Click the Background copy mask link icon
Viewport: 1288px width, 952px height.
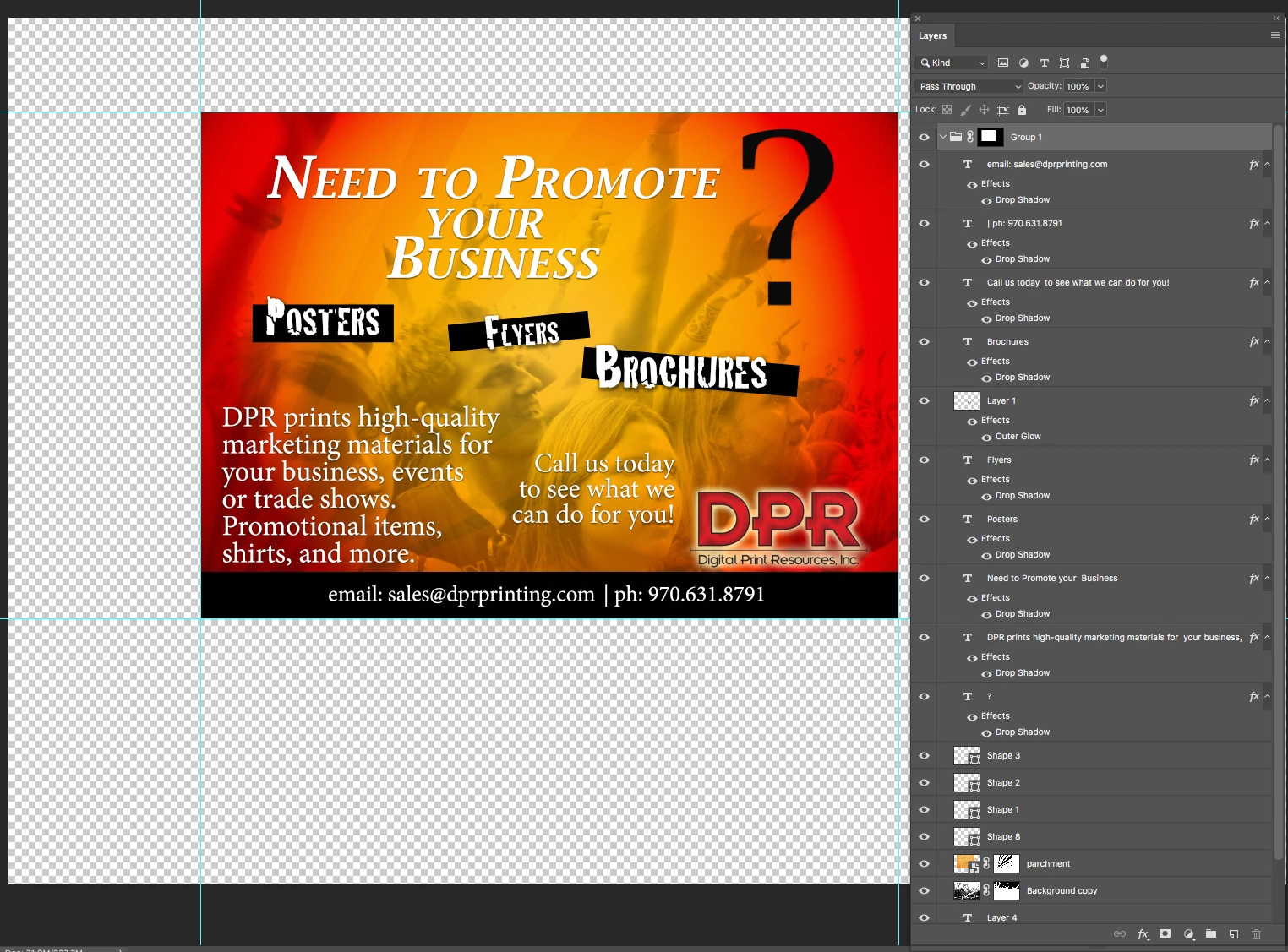tap(986, 890)
